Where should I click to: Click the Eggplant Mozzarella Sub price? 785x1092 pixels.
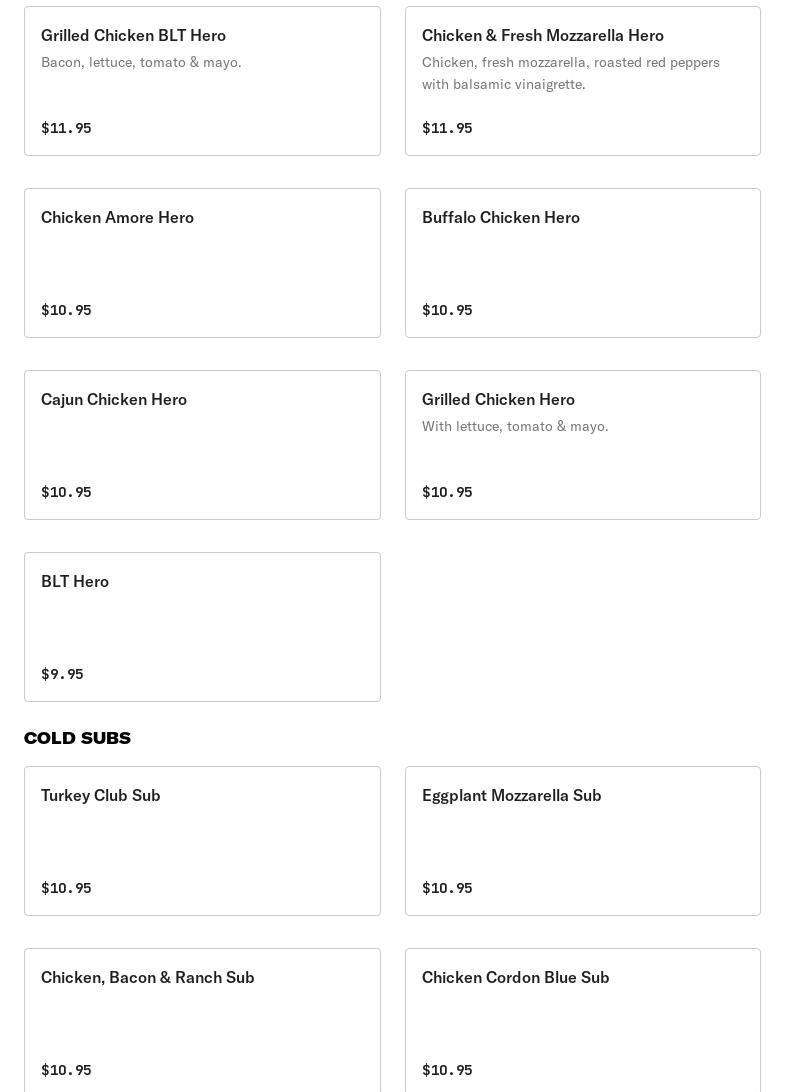pos(447,888)
